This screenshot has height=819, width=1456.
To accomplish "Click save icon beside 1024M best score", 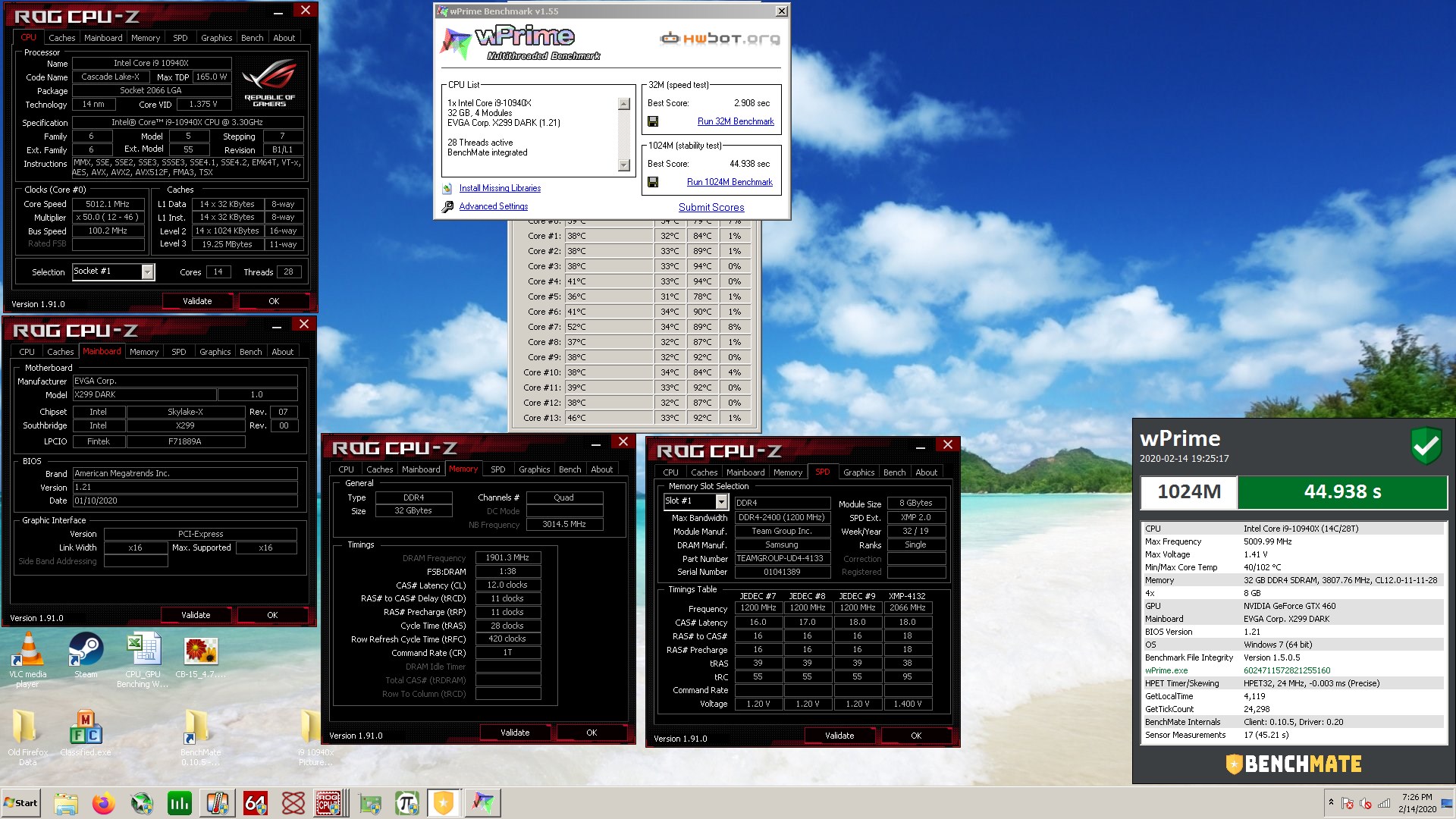I will pos(653,182).
